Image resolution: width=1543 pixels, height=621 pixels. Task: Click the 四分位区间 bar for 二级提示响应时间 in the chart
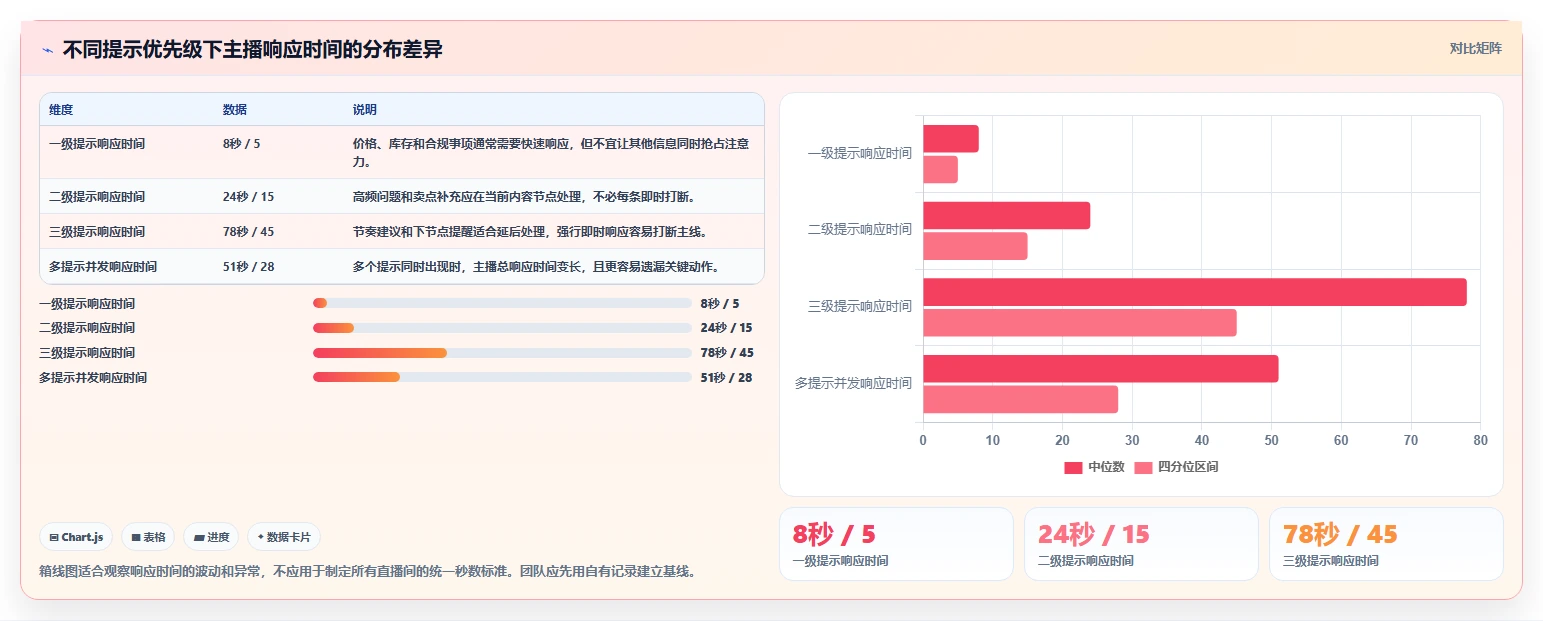pyautogui.click(x=975, y=246)
